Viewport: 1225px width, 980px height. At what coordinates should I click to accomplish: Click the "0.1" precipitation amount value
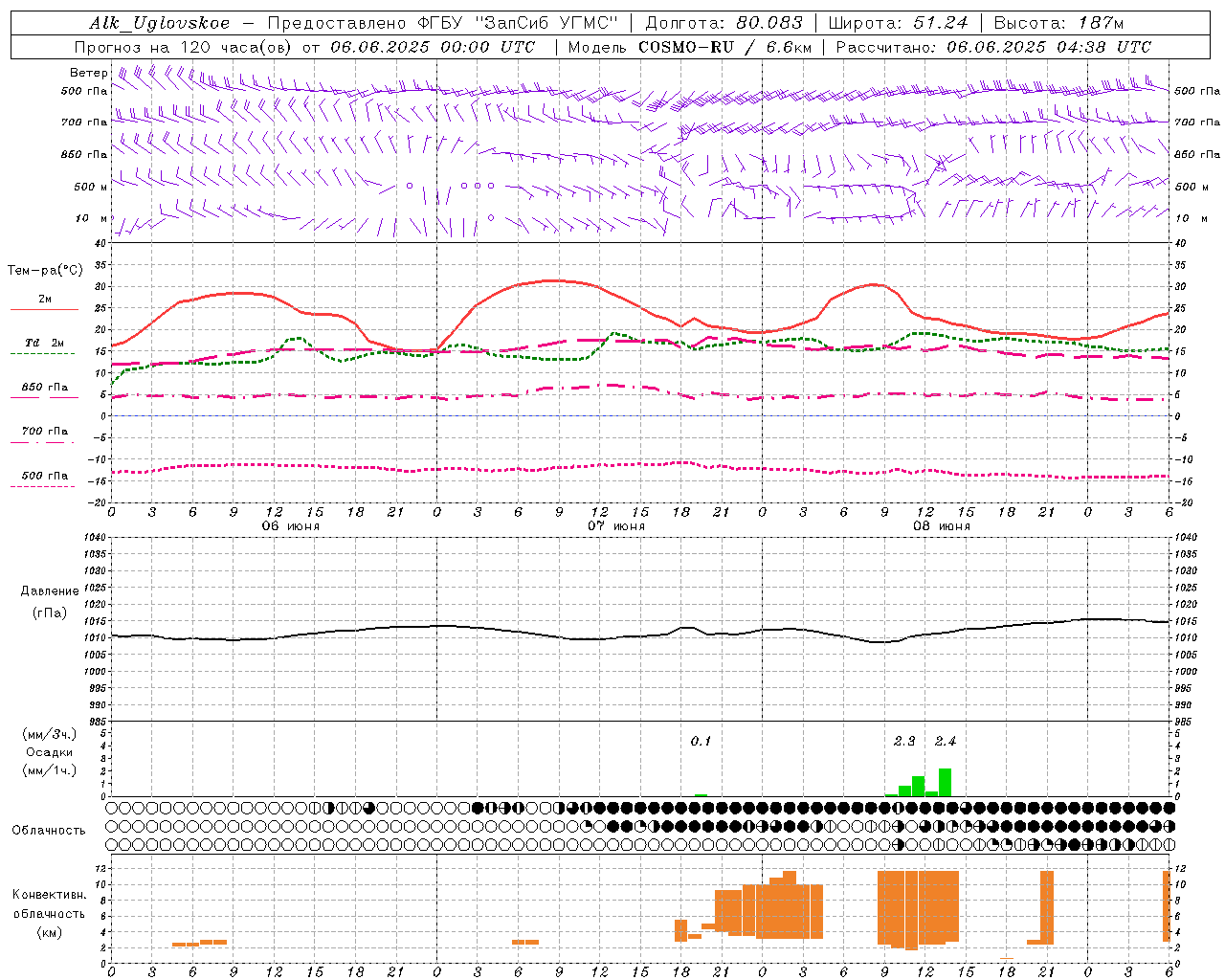[x=701, y=741]
